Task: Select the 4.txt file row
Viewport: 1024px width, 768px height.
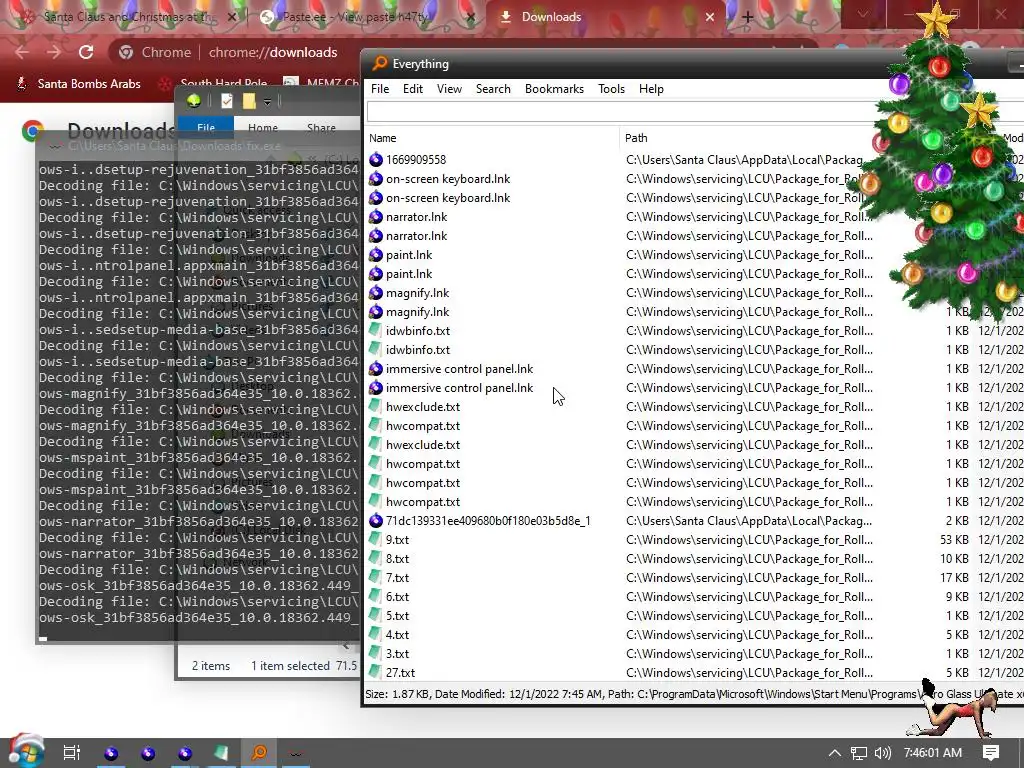Action: click(692, 634)
